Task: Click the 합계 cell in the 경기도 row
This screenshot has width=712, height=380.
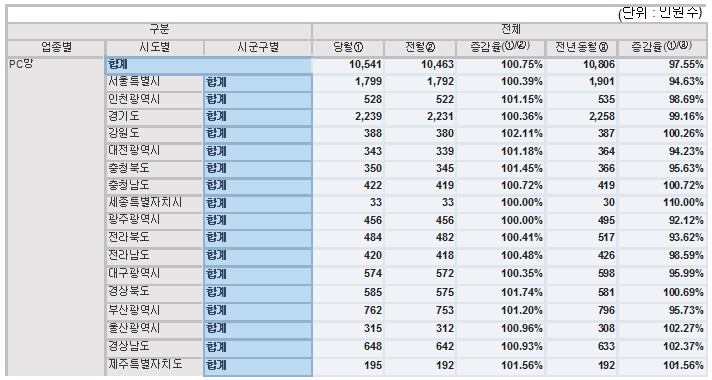Action: [258, 117]
